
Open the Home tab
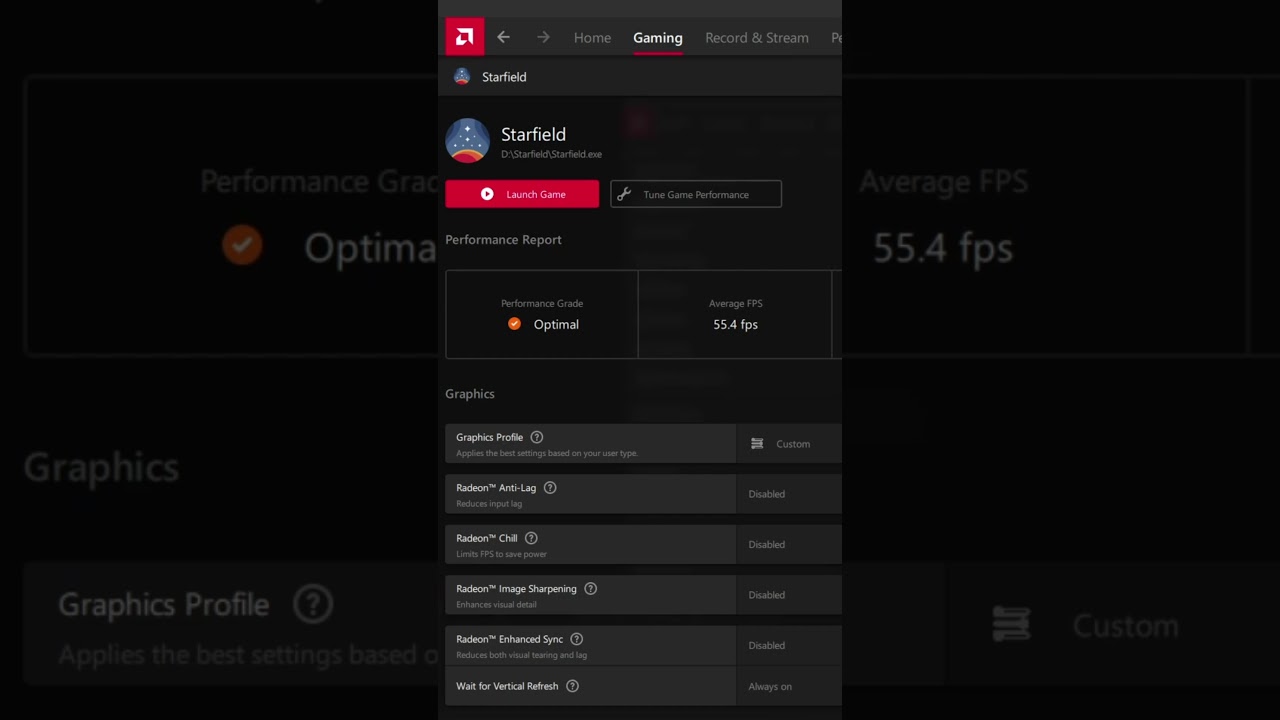point(592,38)
